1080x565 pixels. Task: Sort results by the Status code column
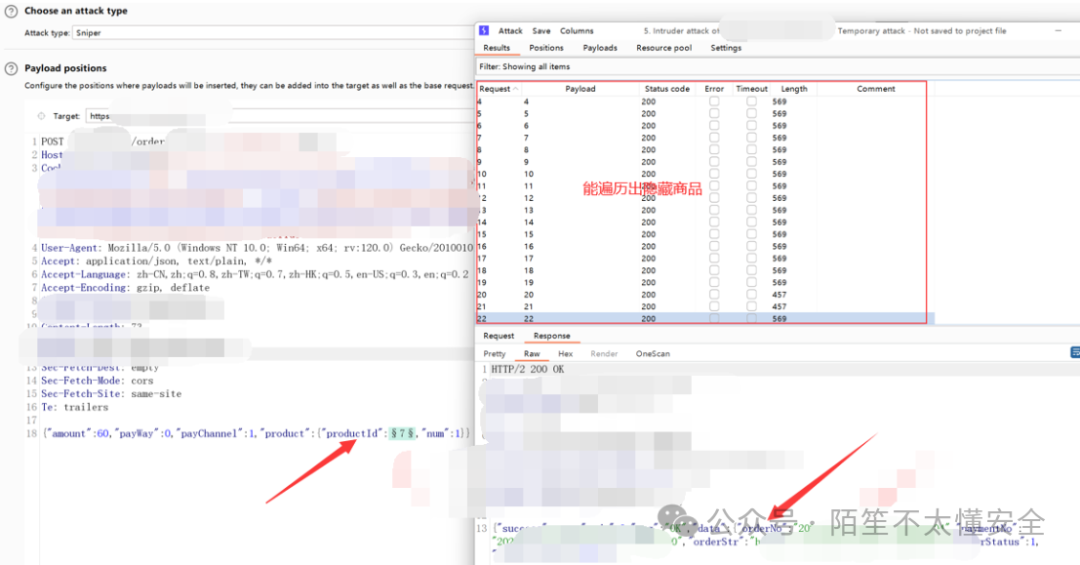click(x=667, y=89)
